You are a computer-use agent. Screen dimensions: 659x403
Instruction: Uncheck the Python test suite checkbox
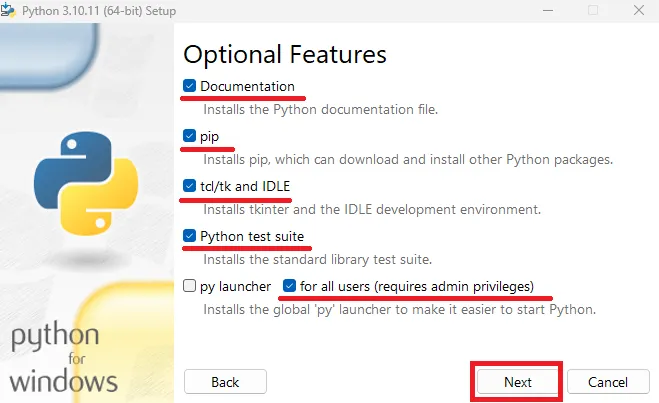190,237
